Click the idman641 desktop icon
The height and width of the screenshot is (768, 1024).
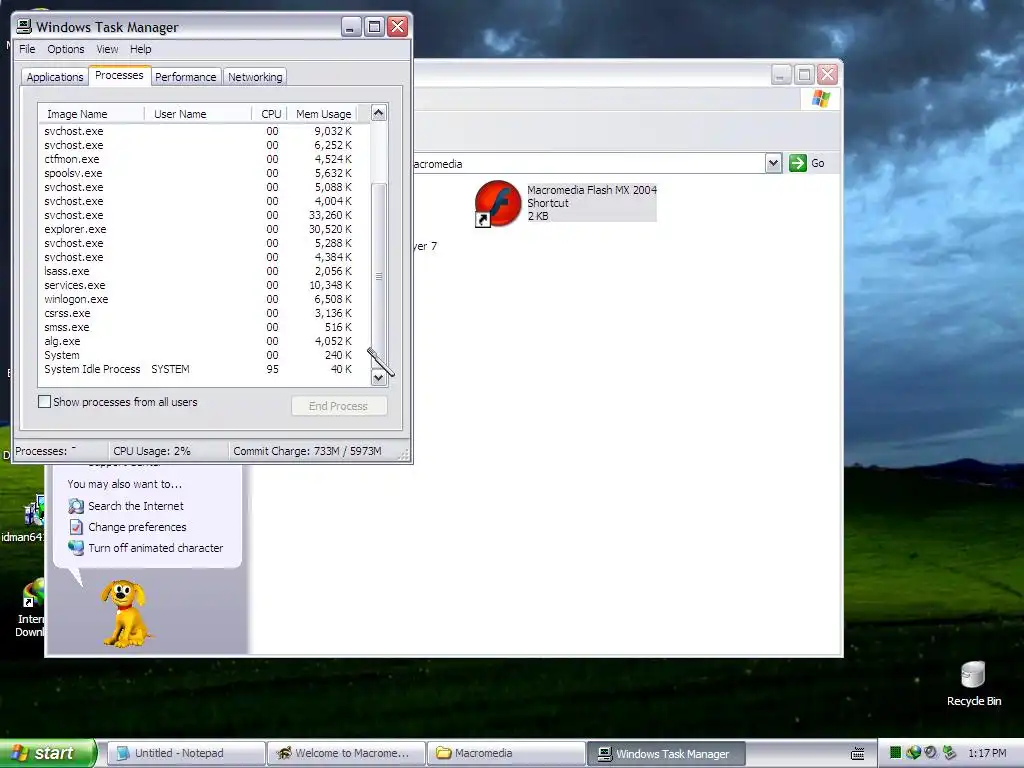(x=34, y=511)
